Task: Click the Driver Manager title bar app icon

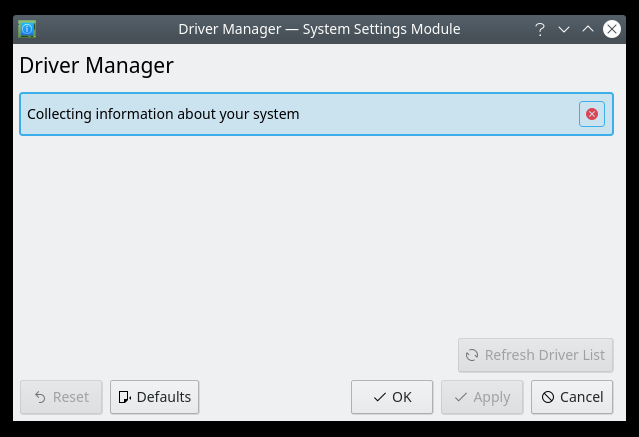Action: [x=27, y=29]
